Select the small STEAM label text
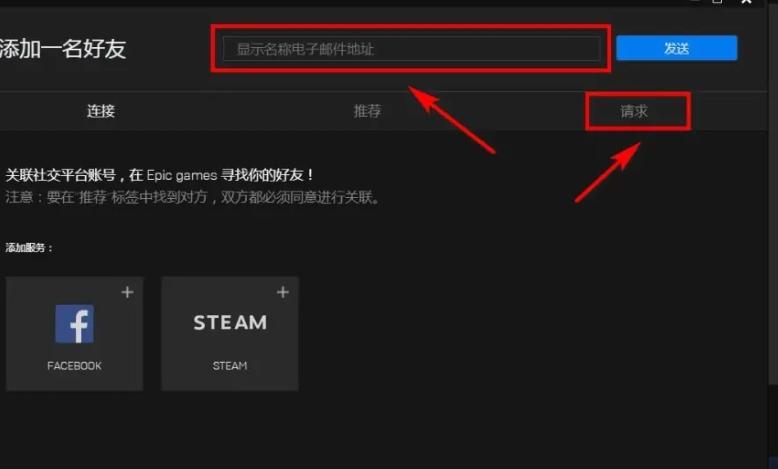The height and width of the screenshot is (469, 778). pyautogui.click(x=230, y=366)
